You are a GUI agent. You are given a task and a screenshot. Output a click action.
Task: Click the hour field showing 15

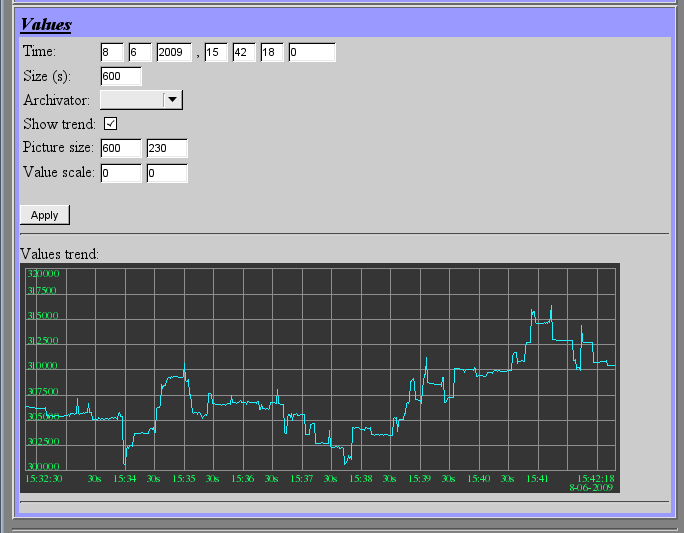(x=216, y=52)
